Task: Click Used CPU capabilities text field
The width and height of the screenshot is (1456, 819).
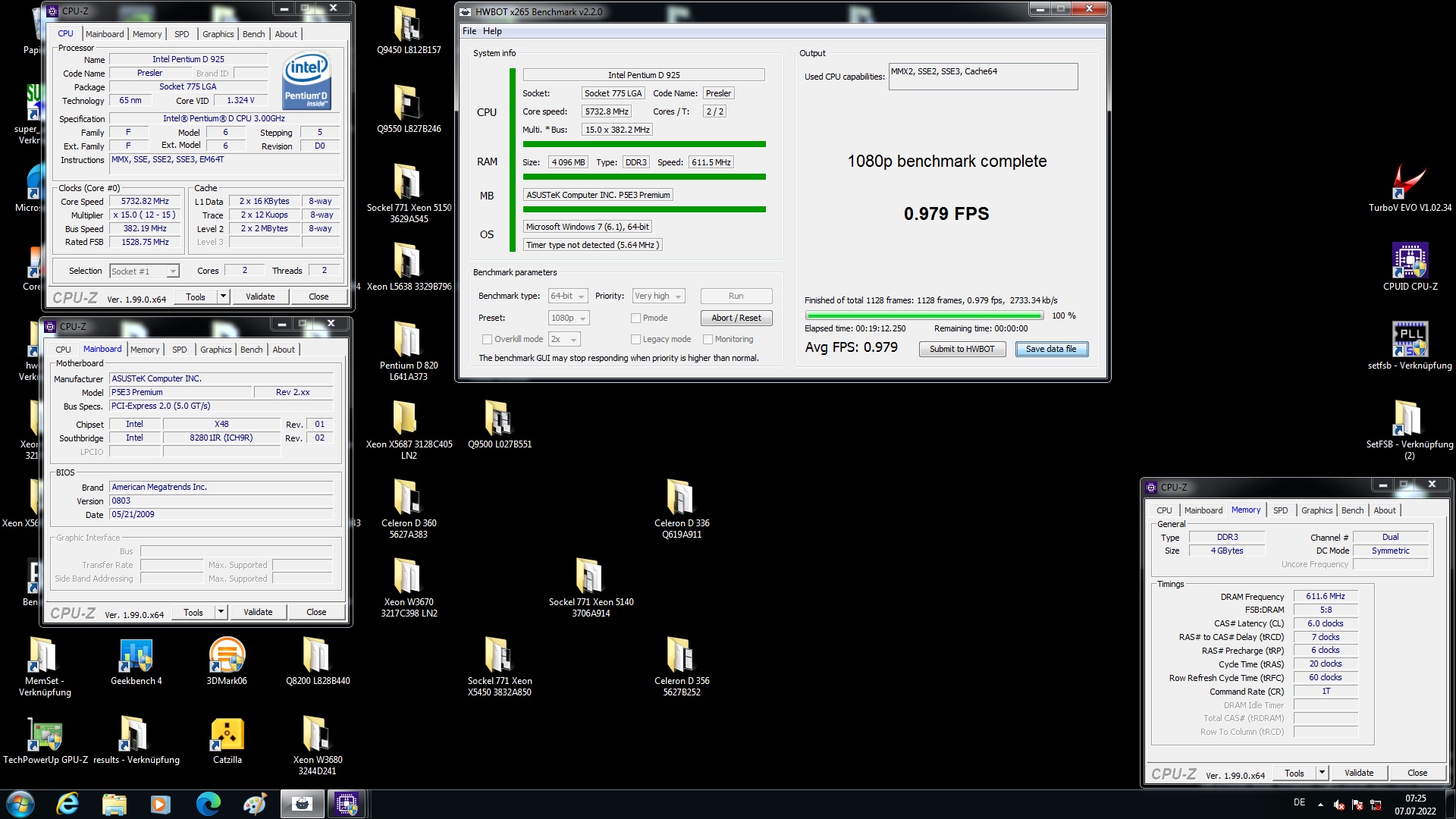Action: click(x=983, y=76)
